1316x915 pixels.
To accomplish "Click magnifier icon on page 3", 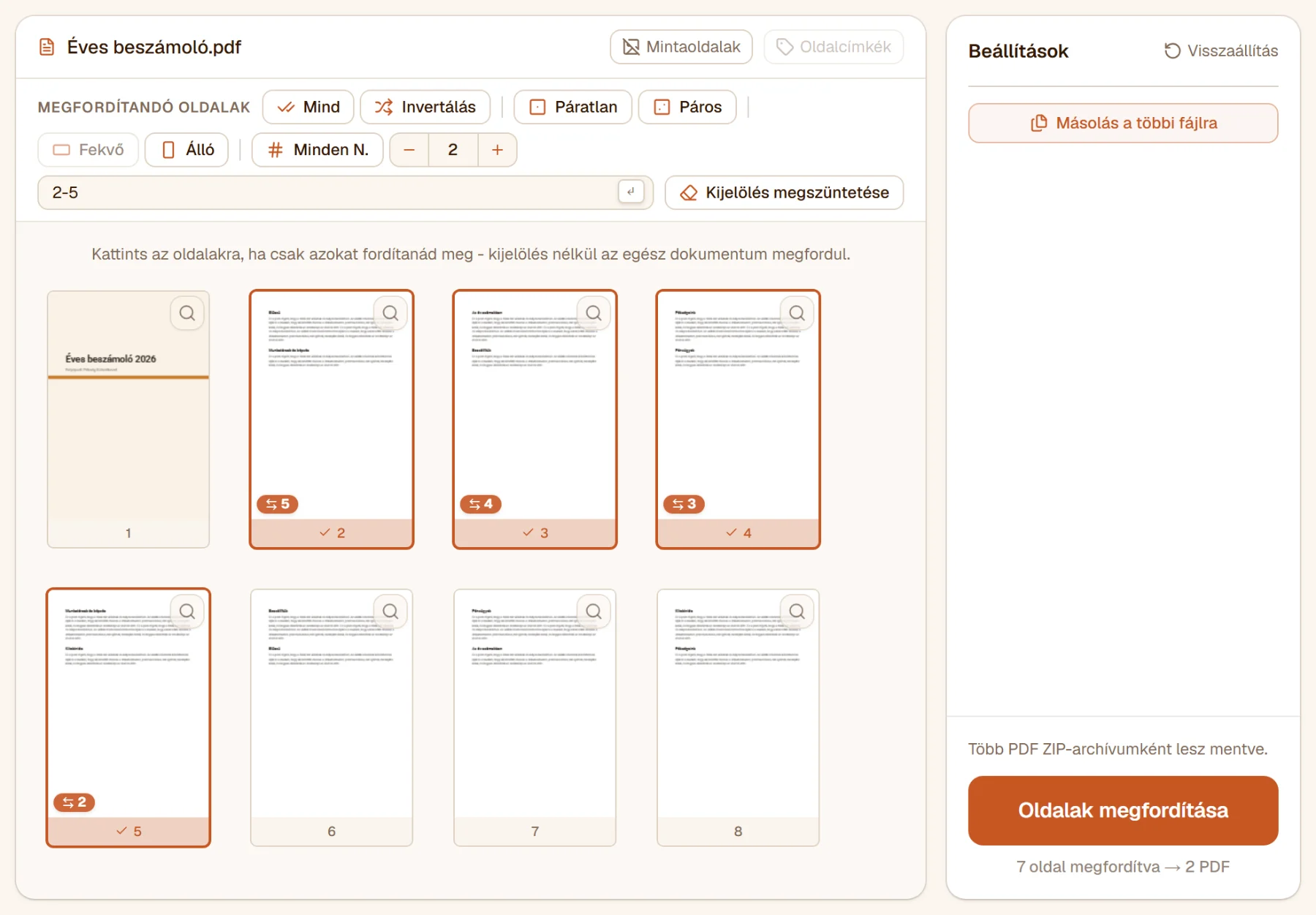I will (594, 314).
